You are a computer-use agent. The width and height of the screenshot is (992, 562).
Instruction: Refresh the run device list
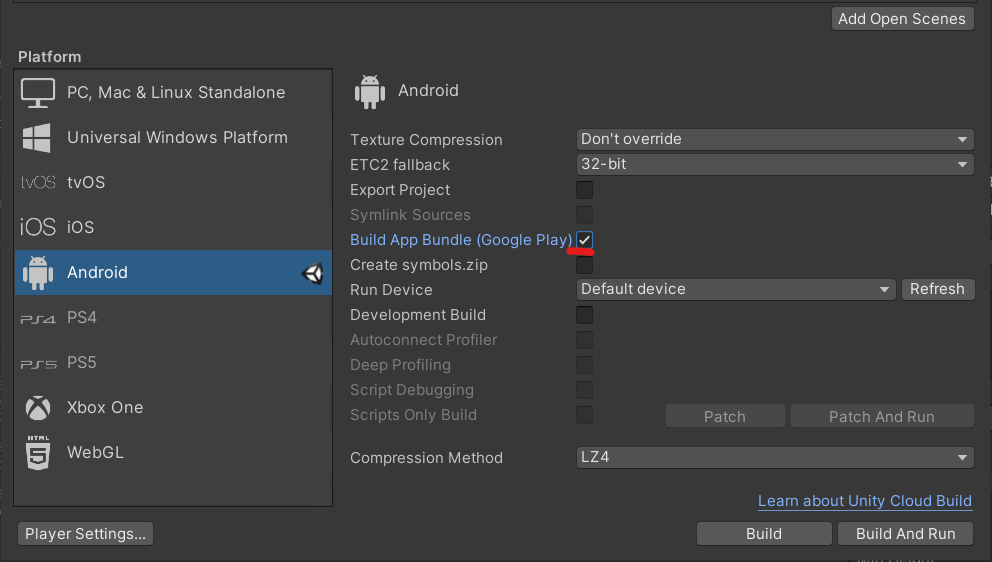click(x=938, y=289)
